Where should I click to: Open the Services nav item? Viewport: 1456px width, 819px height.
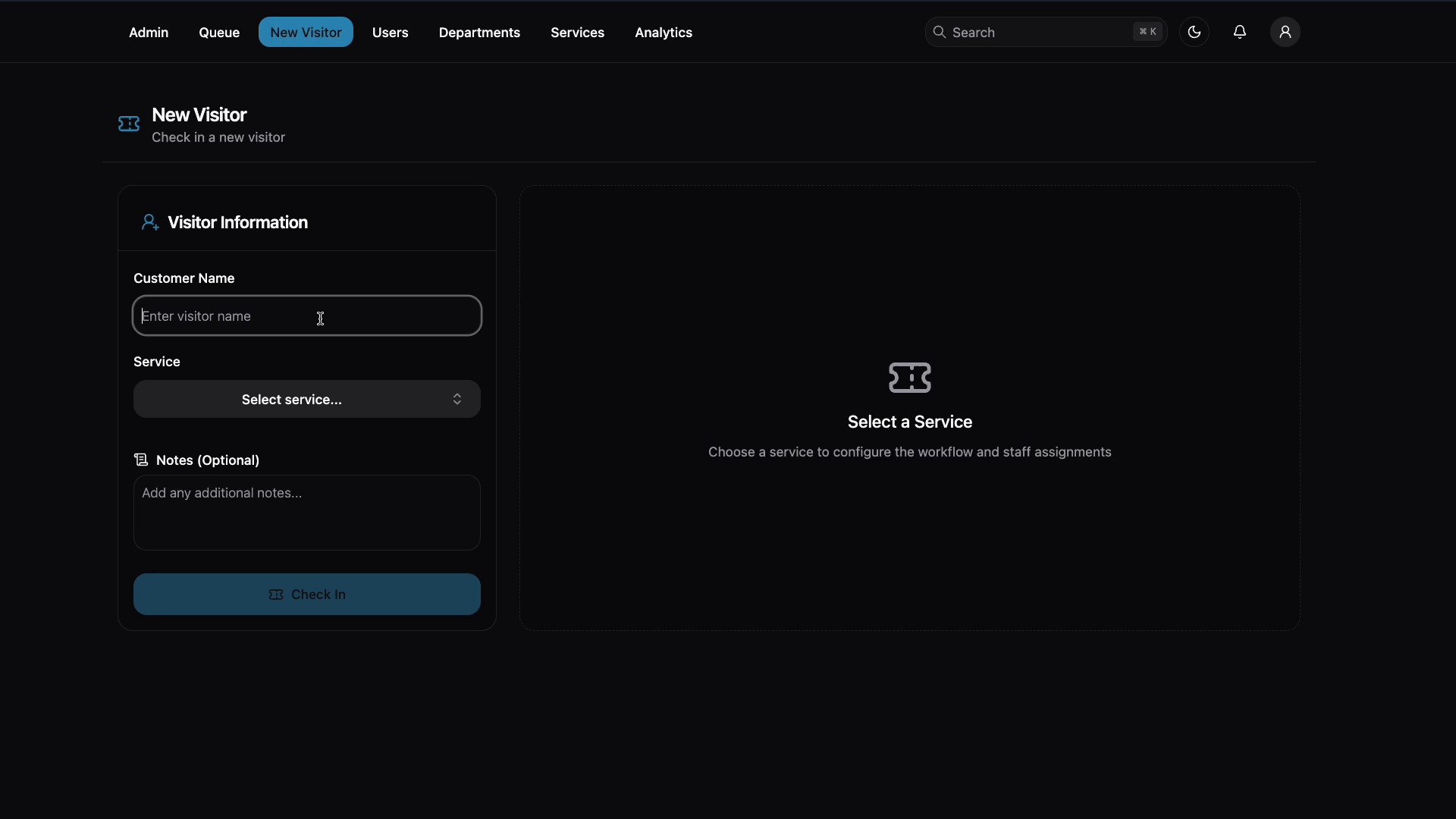[577, 33]
